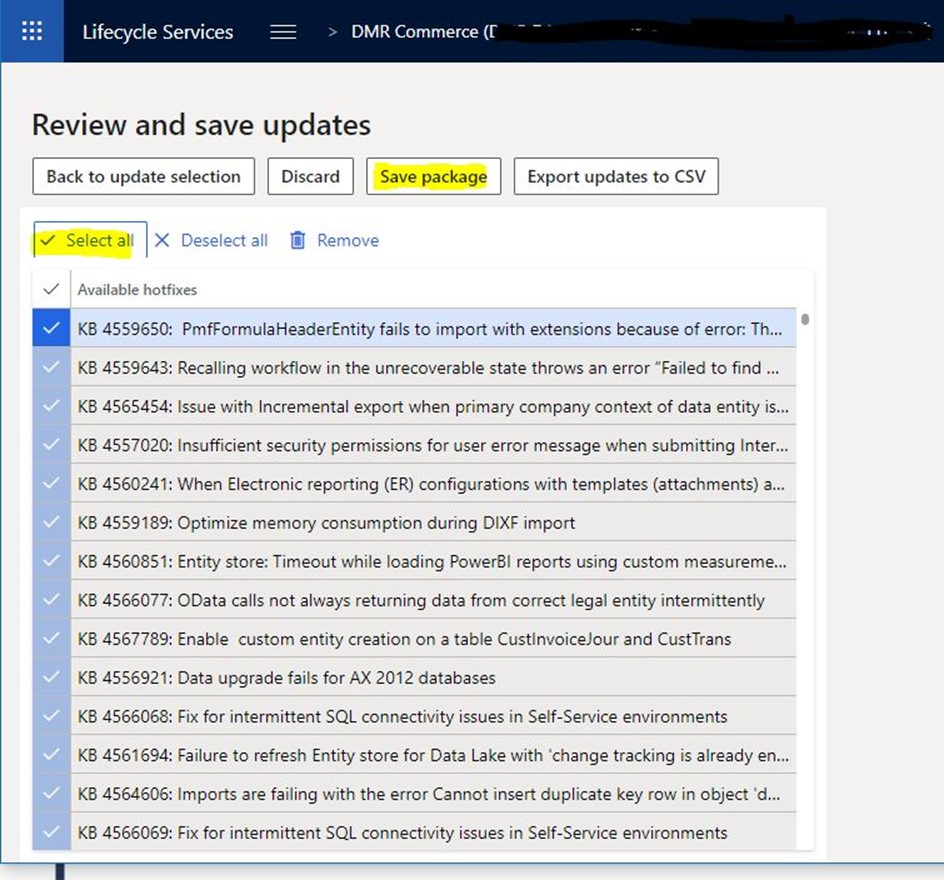
Task: Click the Remove label
Action: (x=348, y=240)
